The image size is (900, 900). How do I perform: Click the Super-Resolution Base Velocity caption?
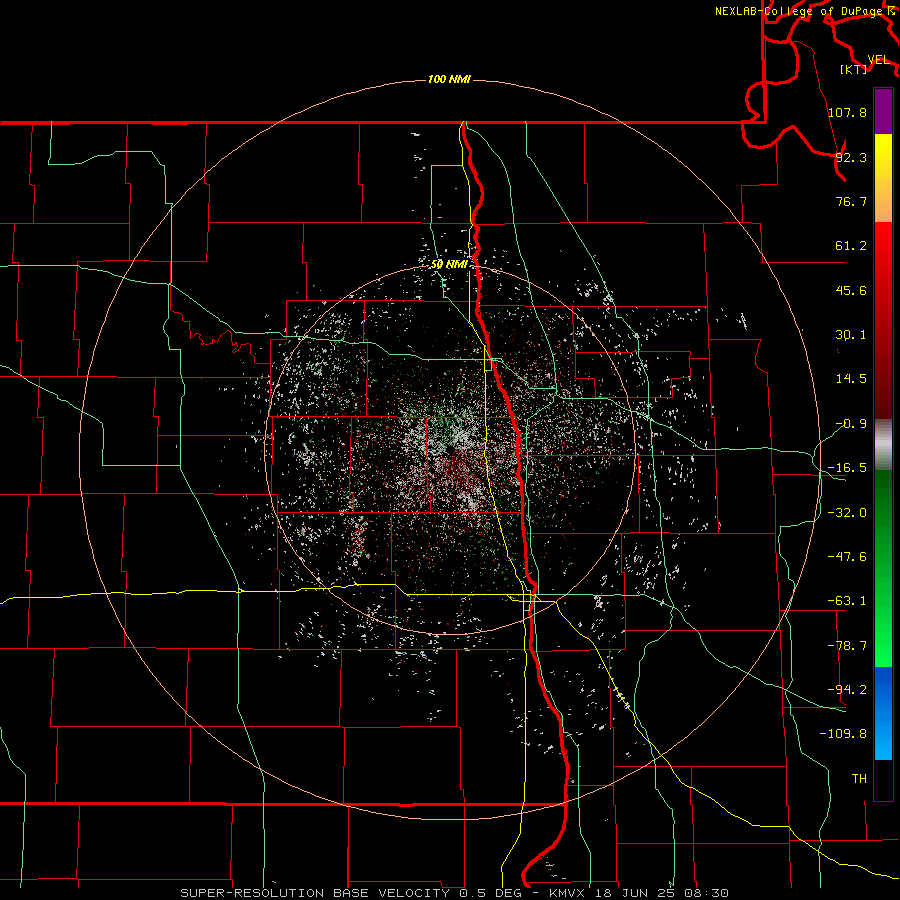coord(455,893)
